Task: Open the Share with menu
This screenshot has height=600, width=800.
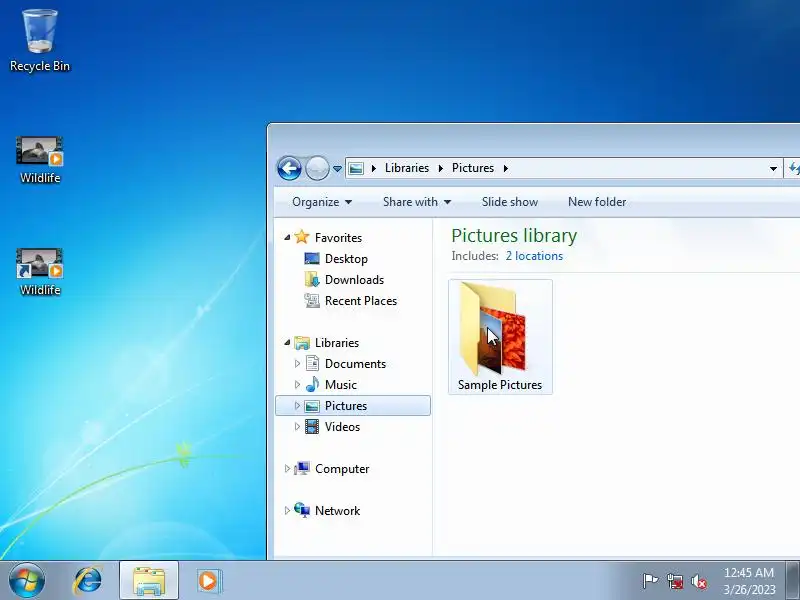Action: [x=417, y=202]
